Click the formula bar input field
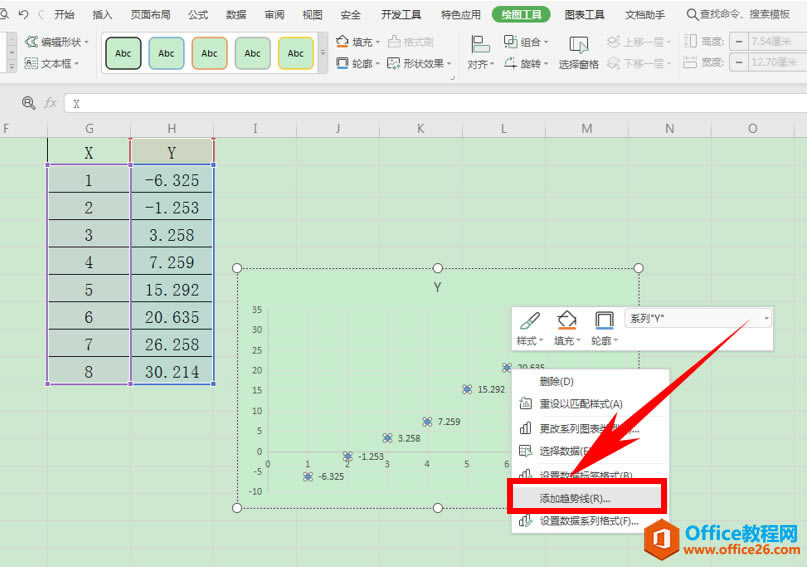The width and height of the screenshot is (807, 567). tap(435, 103)
